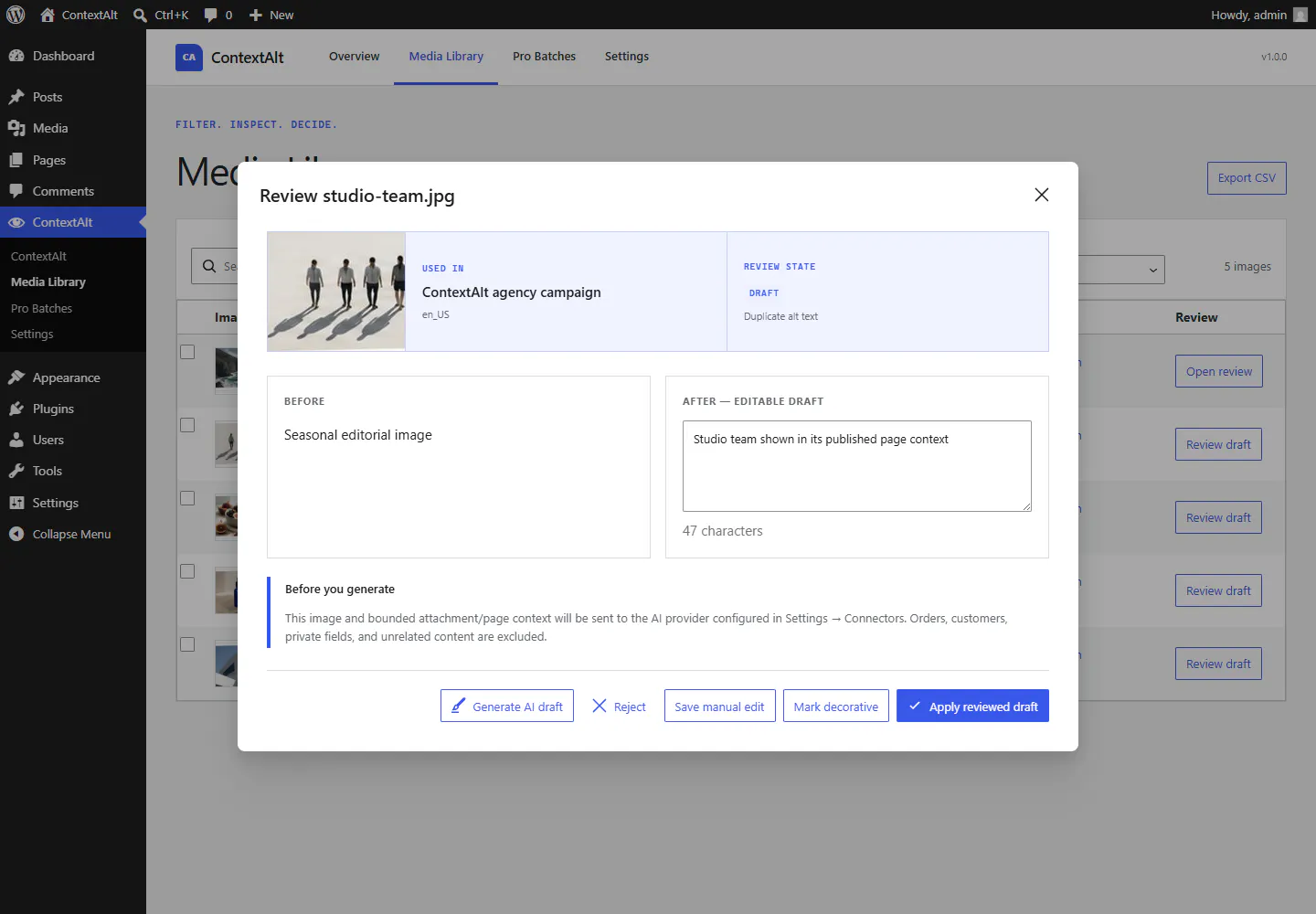Screen dimensions: 1316x914
Task: Click the '47 characters' counter
Action: point(722,531)
